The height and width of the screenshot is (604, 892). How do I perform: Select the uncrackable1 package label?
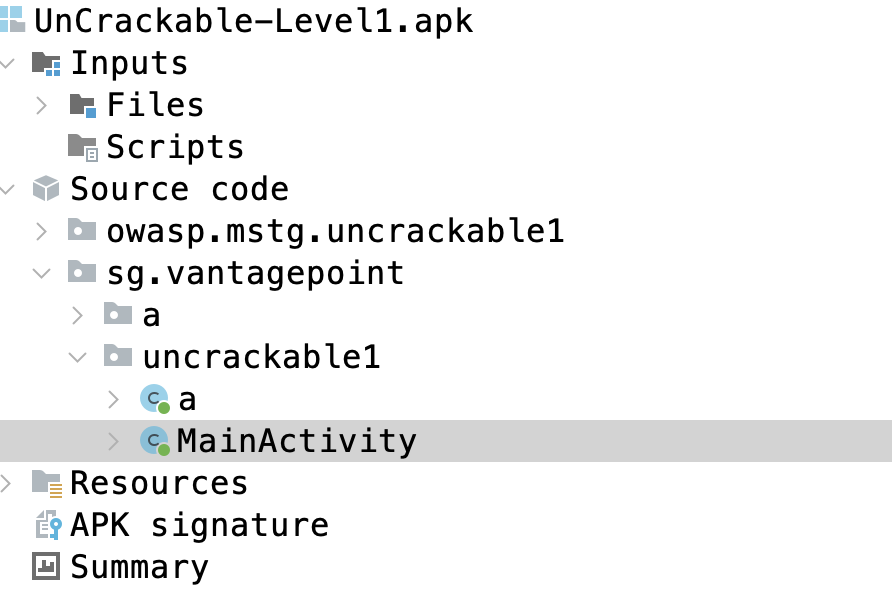[x=261, y=358]
